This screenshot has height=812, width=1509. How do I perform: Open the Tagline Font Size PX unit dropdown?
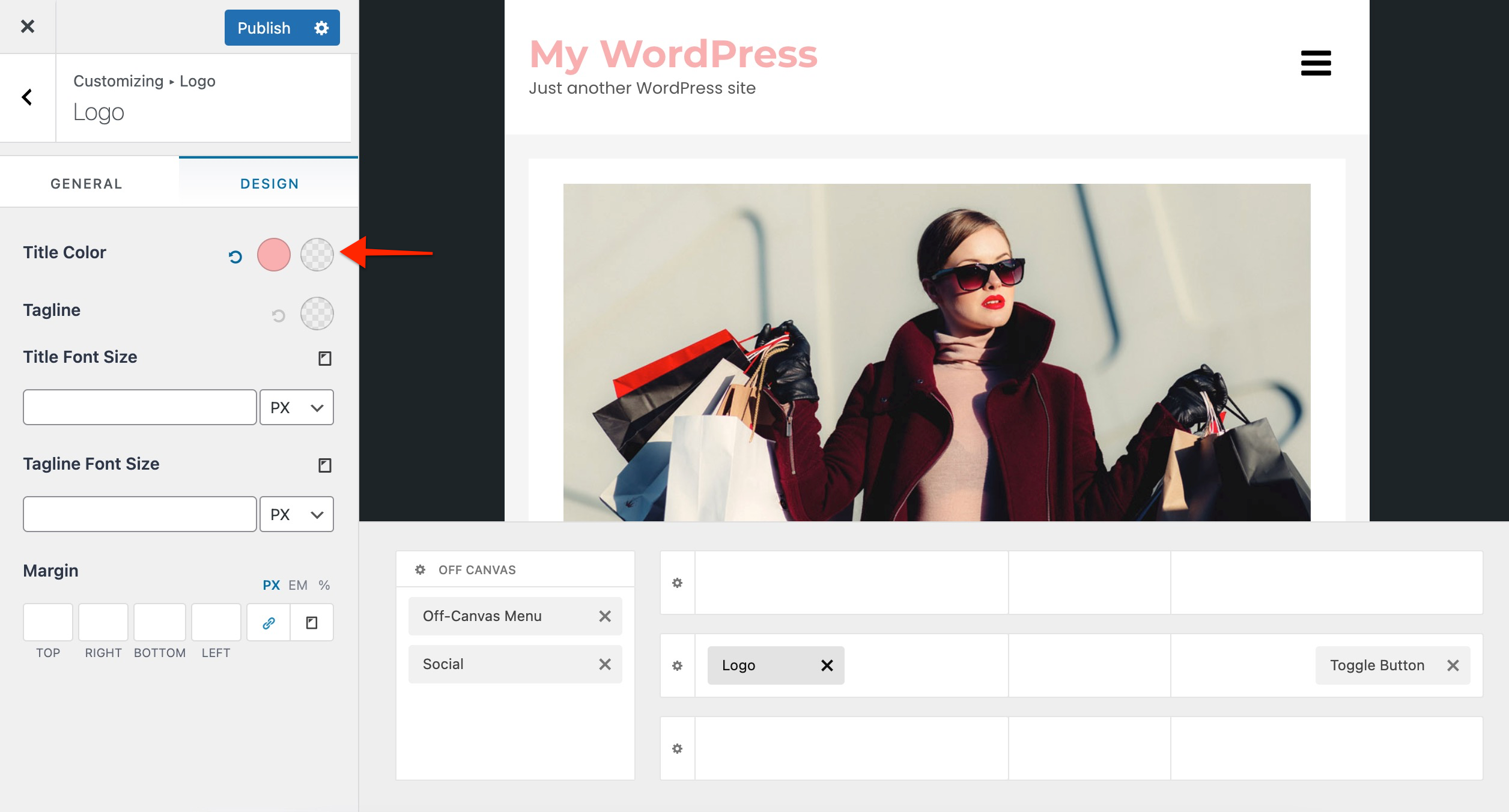tap(297, 515)
